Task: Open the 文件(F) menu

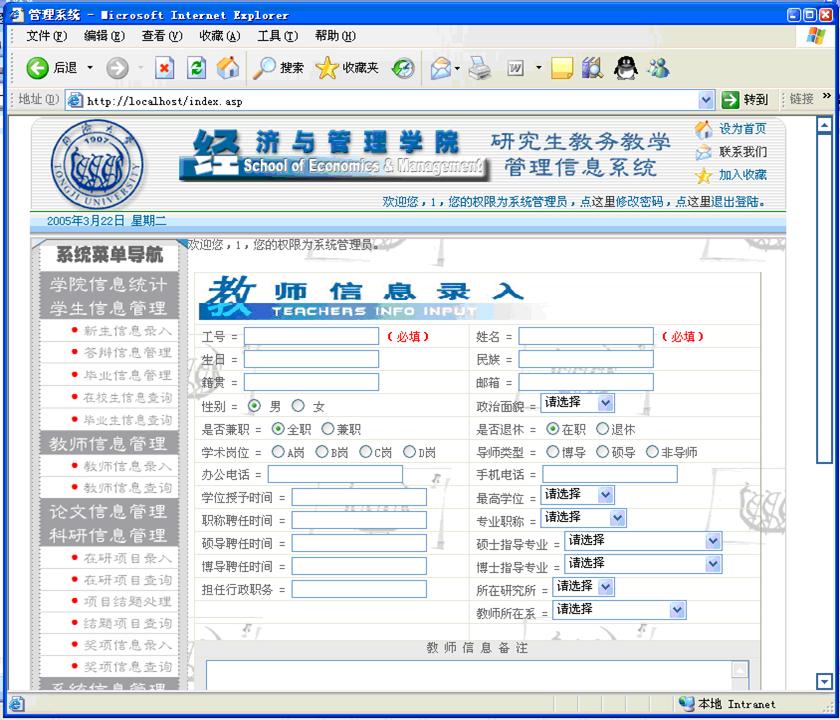Action: [x=47, y=36]
